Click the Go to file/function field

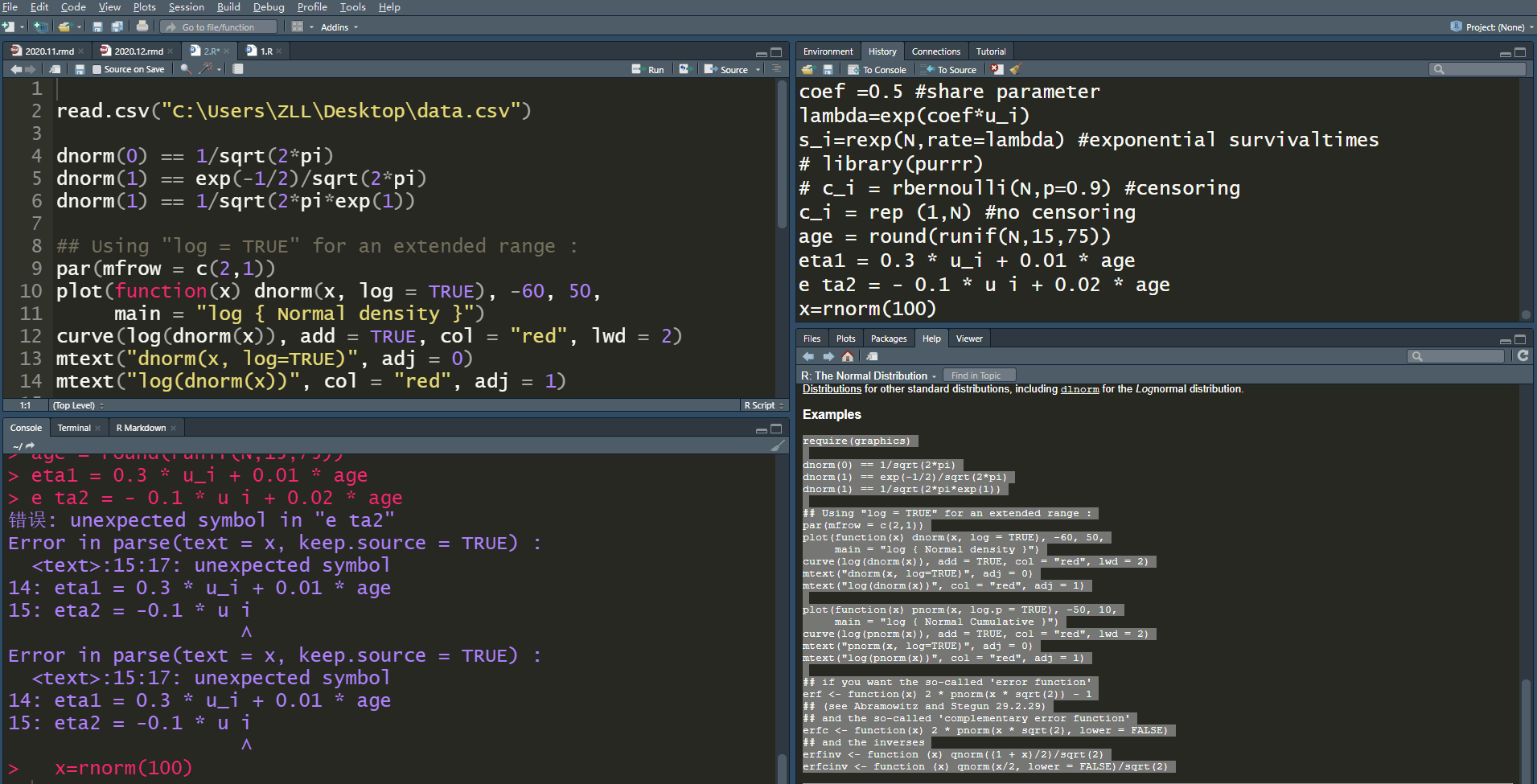pyautogui.click(x=219, y=27)
